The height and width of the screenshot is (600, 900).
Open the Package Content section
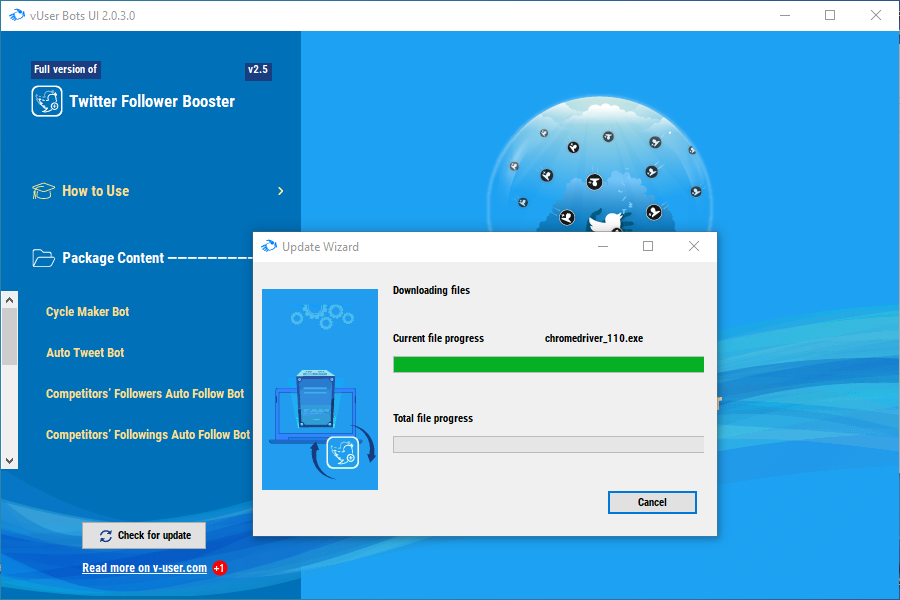(113, 258)
